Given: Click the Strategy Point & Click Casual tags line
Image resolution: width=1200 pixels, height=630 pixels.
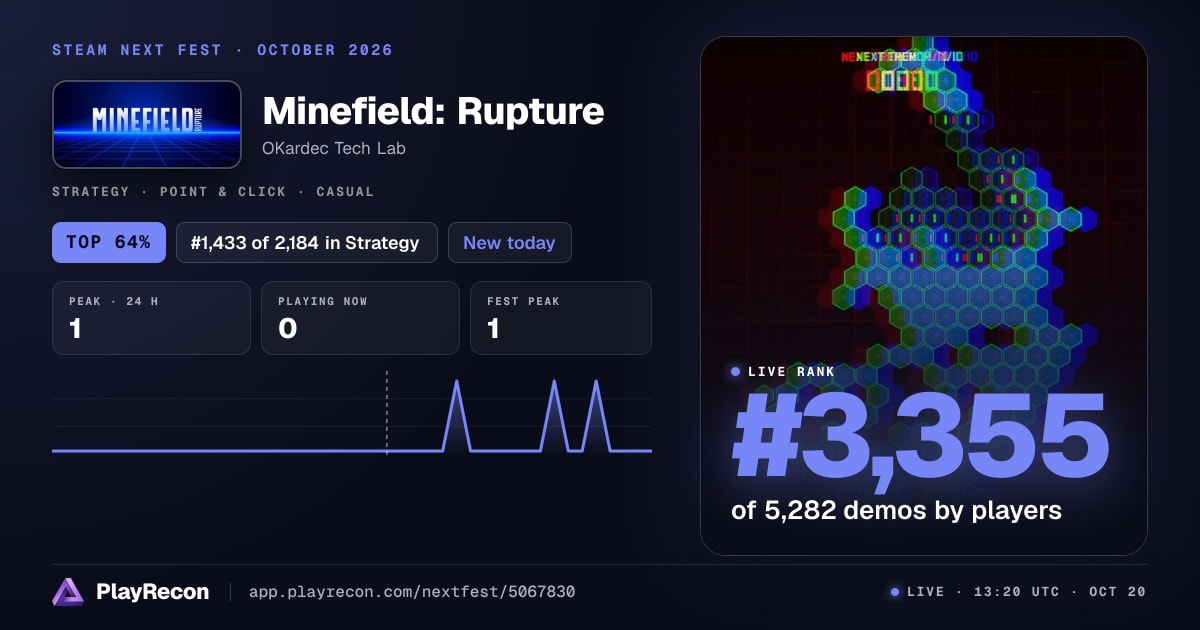Looking at the screenshot, I should point(213,191).
